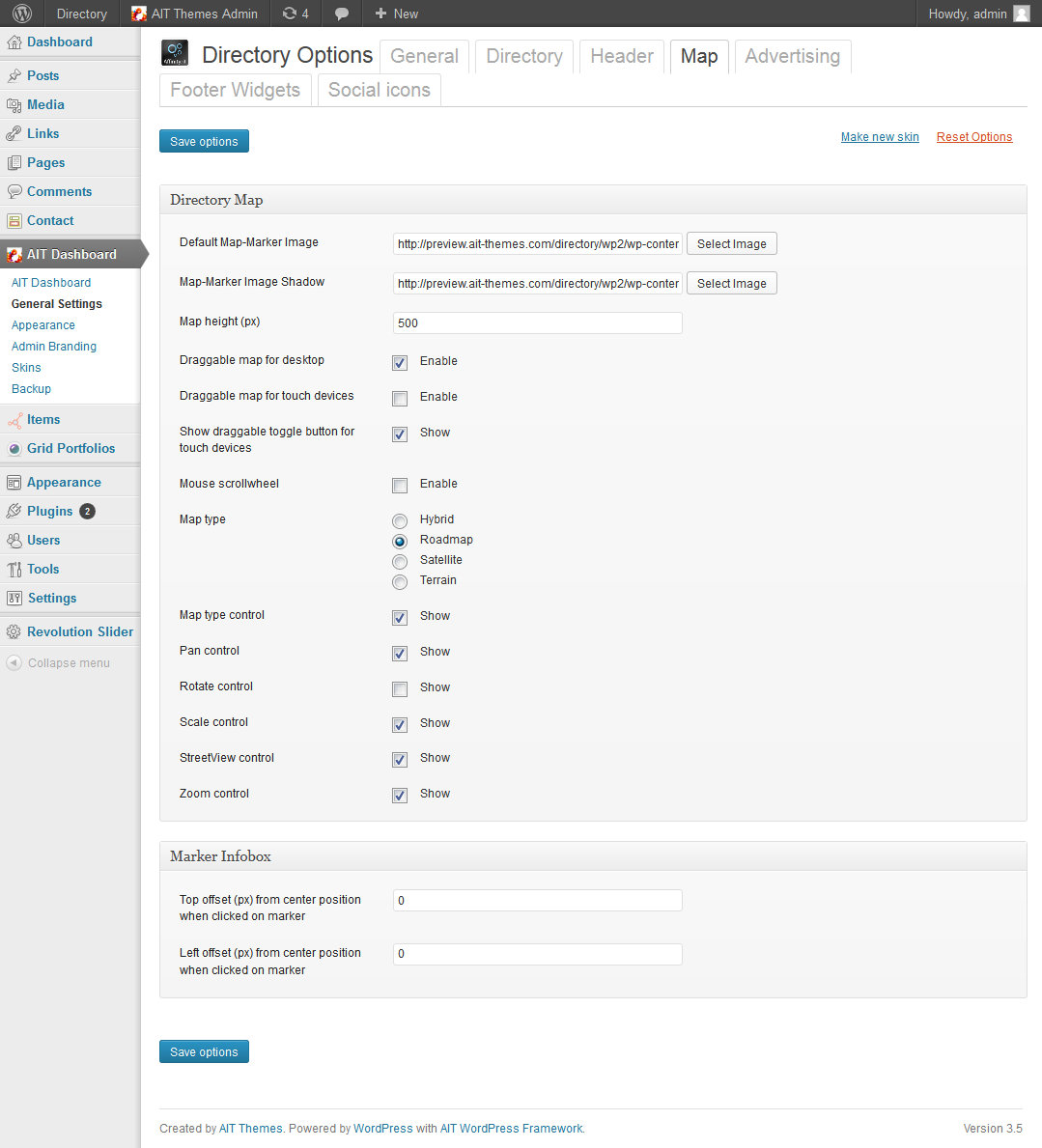
Task: Click the comments bubble icon in admin bar
Action: tap(341, 14)
